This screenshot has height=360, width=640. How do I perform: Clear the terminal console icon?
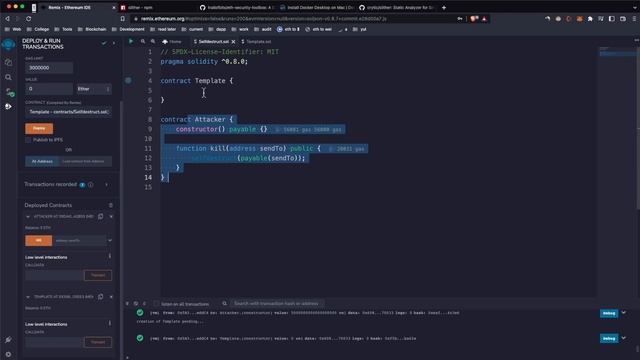136,304
